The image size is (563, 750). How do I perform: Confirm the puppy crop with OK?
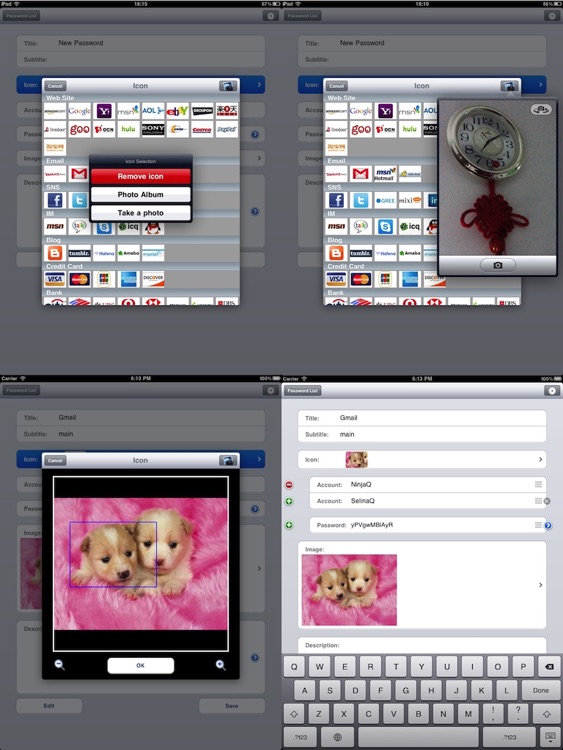click(x=140, y=665)
